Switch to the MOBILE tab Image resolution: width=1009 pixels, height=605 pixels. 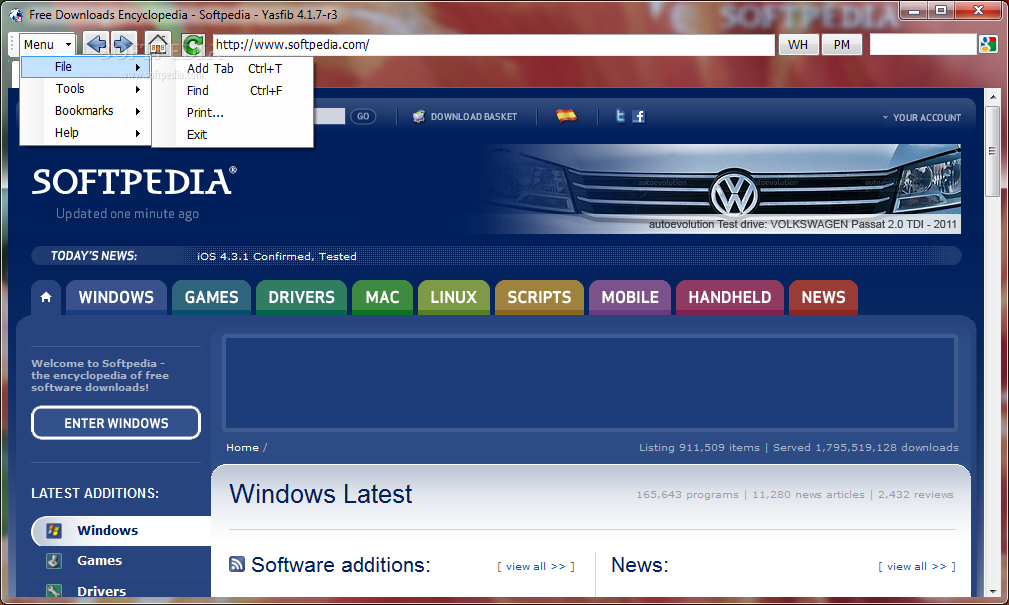(x=630, y=297)
